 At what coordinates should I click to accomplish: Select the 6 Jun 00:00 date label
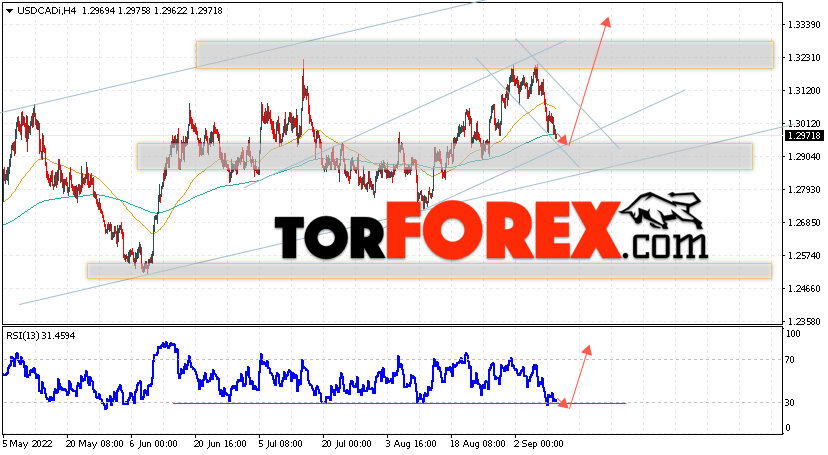156,444
